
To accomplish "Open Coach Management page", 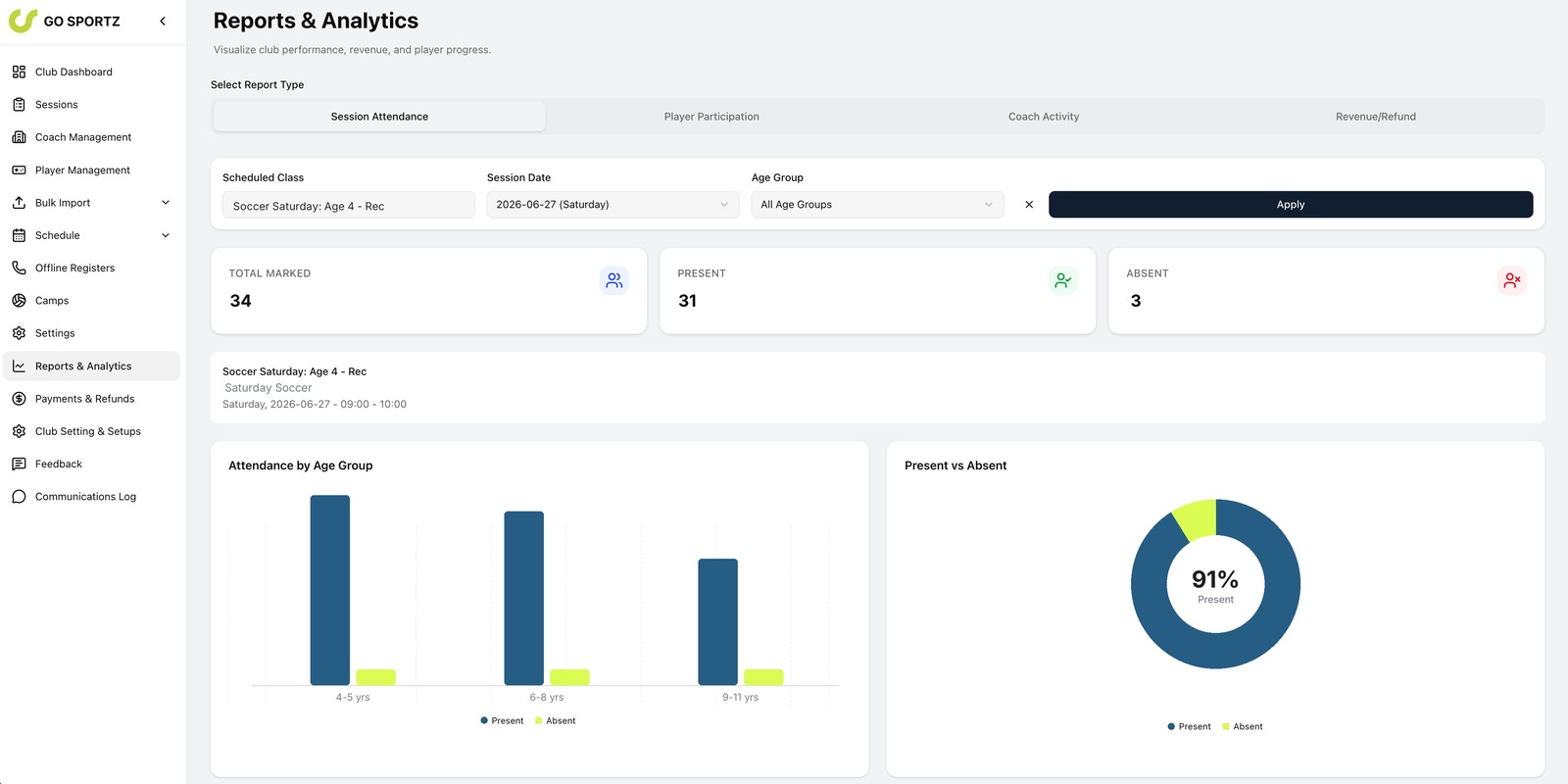I will tap(91, 137).
